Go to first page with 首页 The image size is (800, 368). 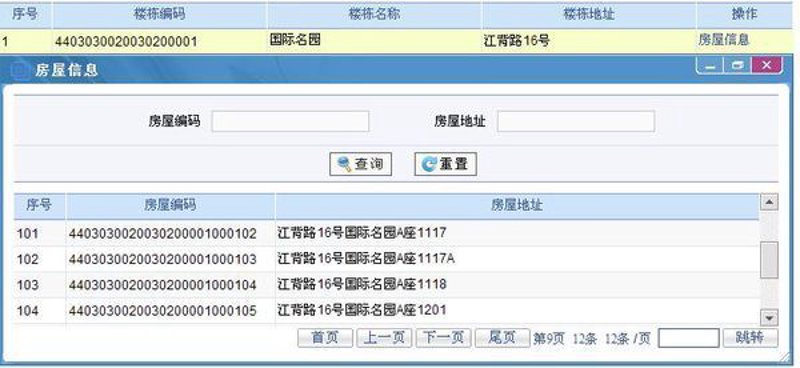coord(325,338)
